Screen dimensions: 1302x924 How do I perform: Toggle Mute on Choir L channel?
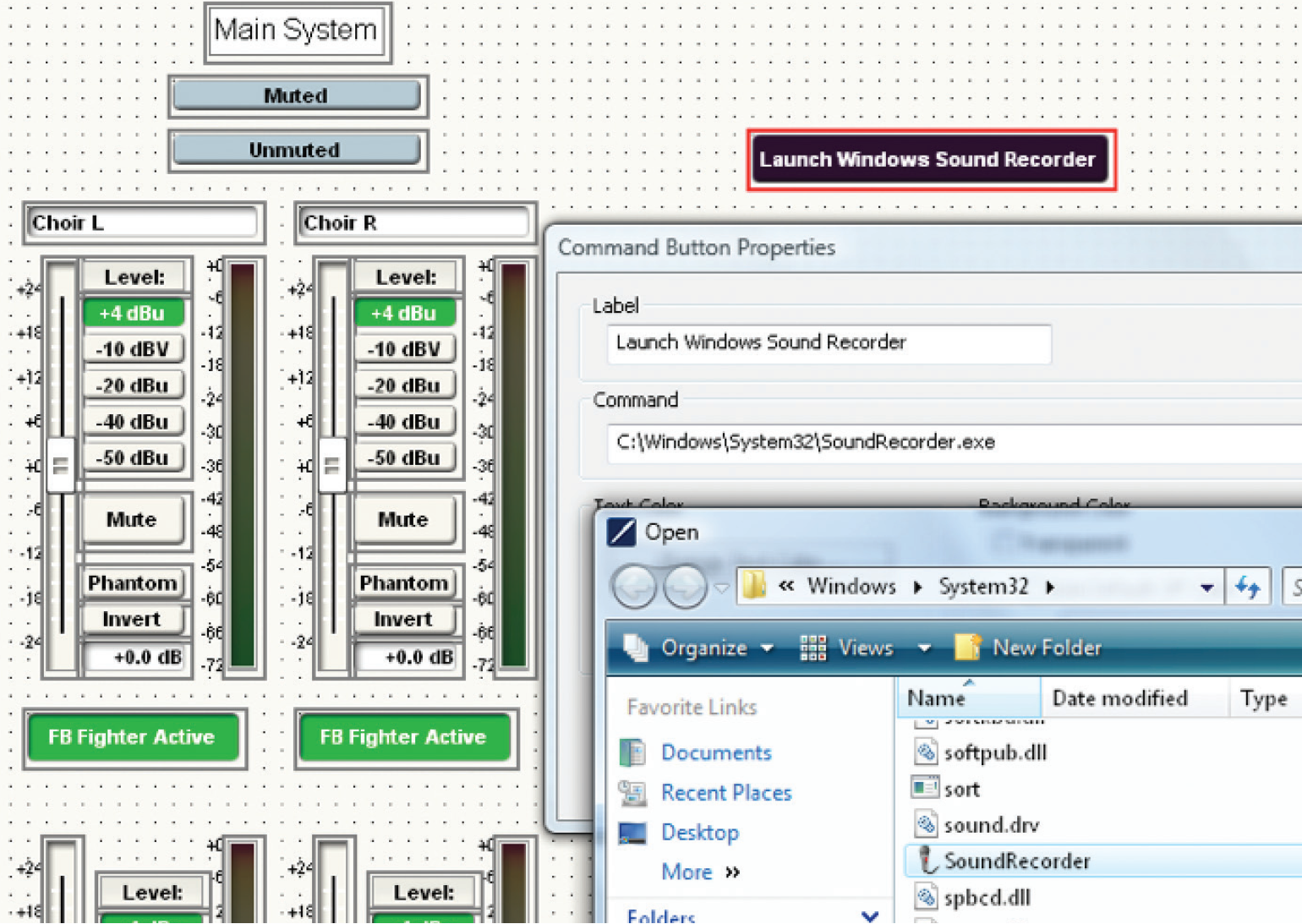tap(132, 519)
